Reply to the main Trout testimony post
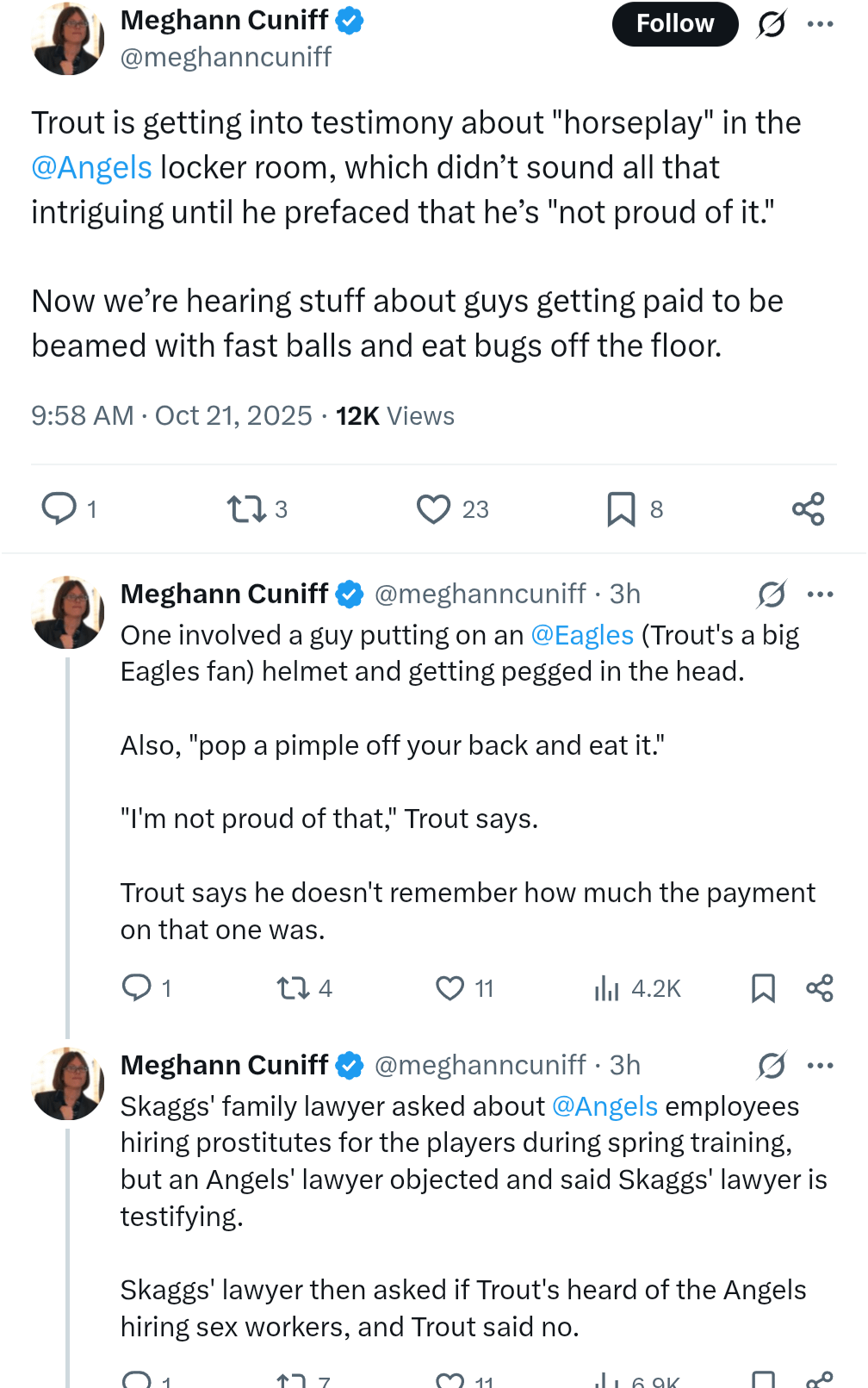Image resolution: width=868 pixels, height=1388 pixels. pyautogui.click(x=59, y=508)
